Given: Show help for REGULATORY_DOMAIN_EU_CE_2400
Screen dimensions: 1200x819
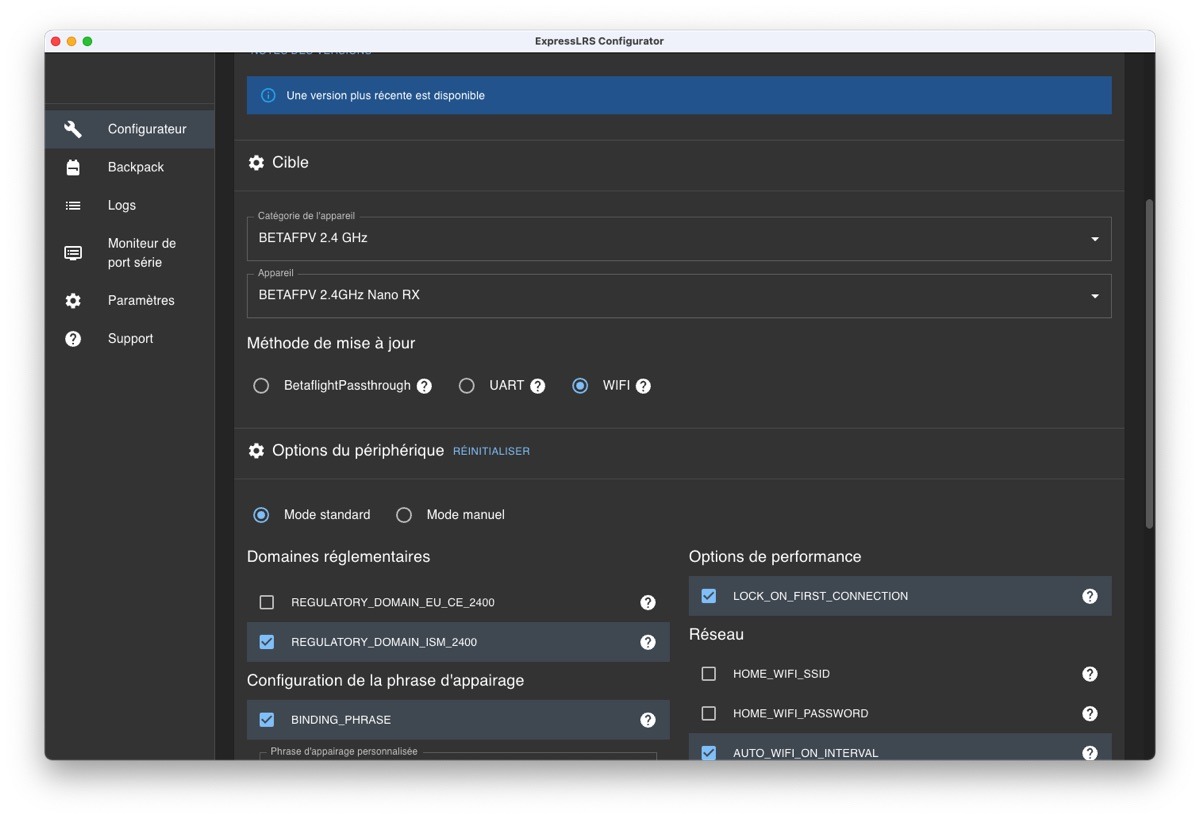Looking at the screenshot, I should pyautogui.click(x=648, y=602).
